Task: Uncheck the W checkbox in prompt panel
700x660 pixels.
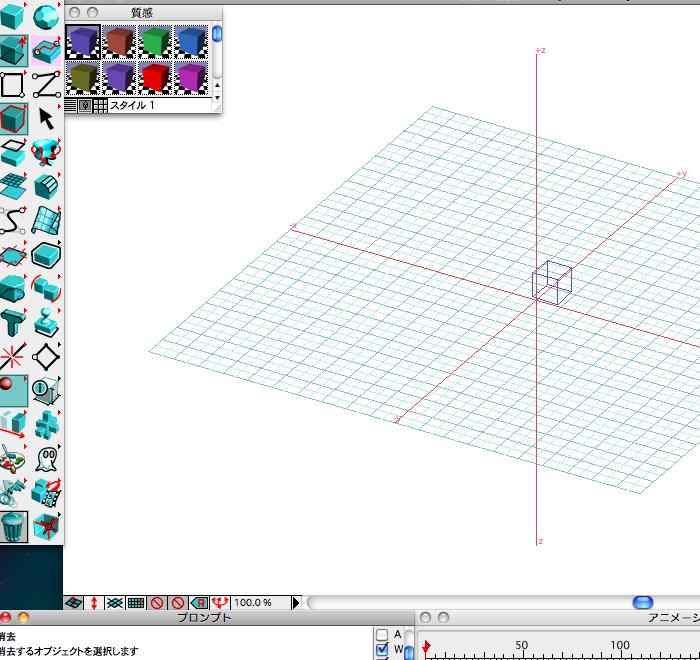Action: 382,649
